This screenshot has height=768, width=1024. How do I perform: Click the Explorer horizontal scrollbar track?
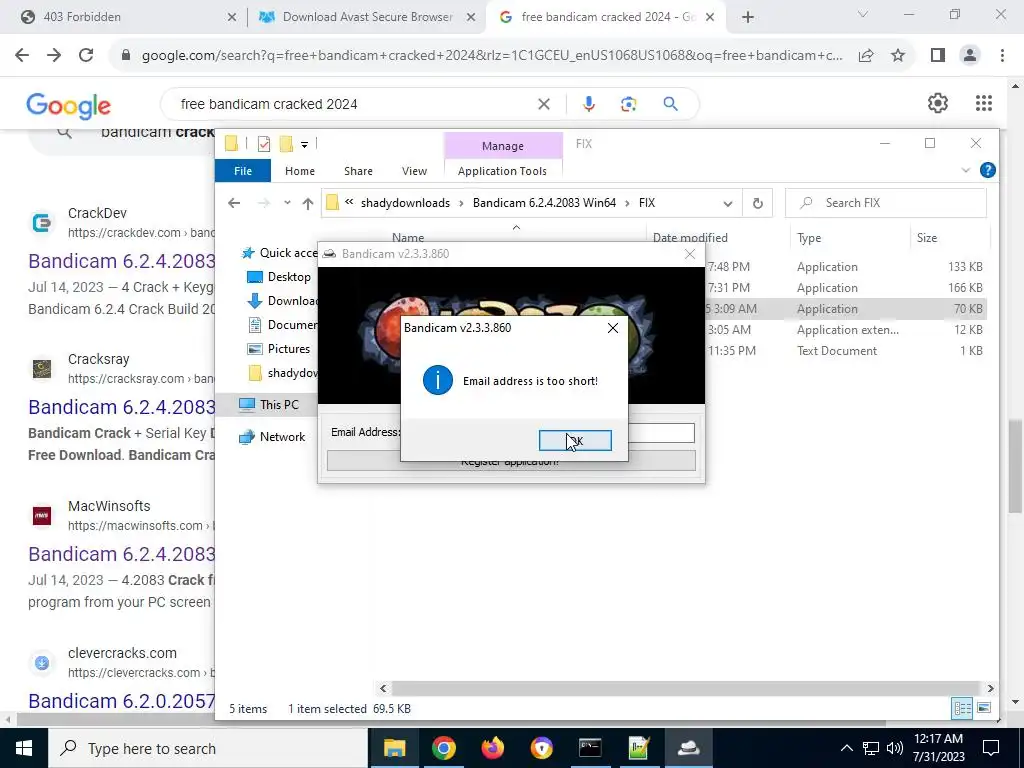point(686,688)
